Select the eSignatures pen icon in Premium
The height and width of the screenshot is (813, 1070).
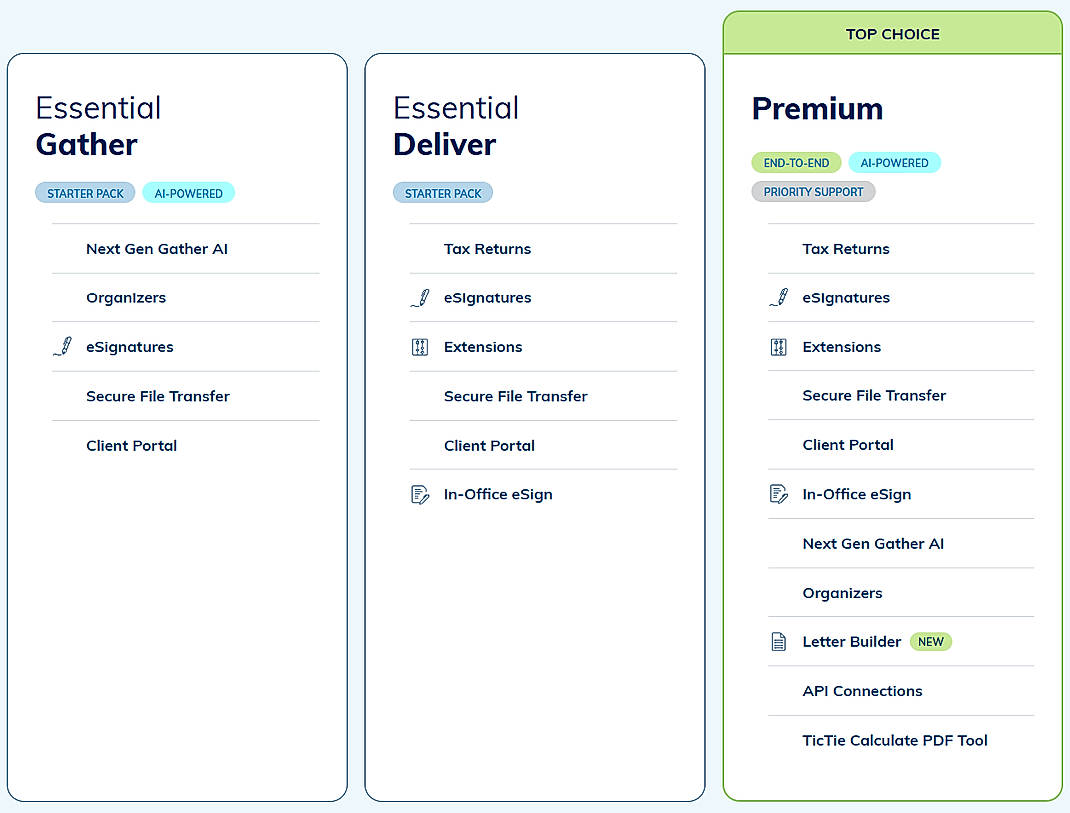click(x=778, y=297)
